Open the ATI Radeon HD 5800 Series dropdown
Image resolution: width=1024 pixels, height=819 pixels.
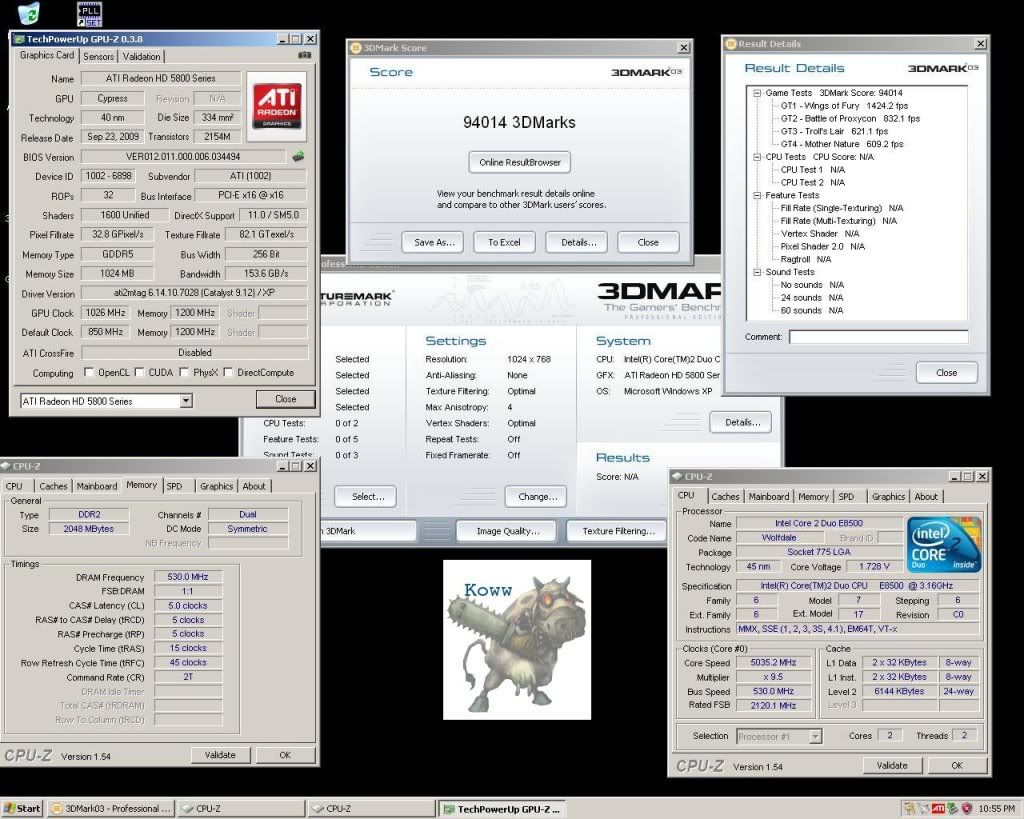(185, 401)
